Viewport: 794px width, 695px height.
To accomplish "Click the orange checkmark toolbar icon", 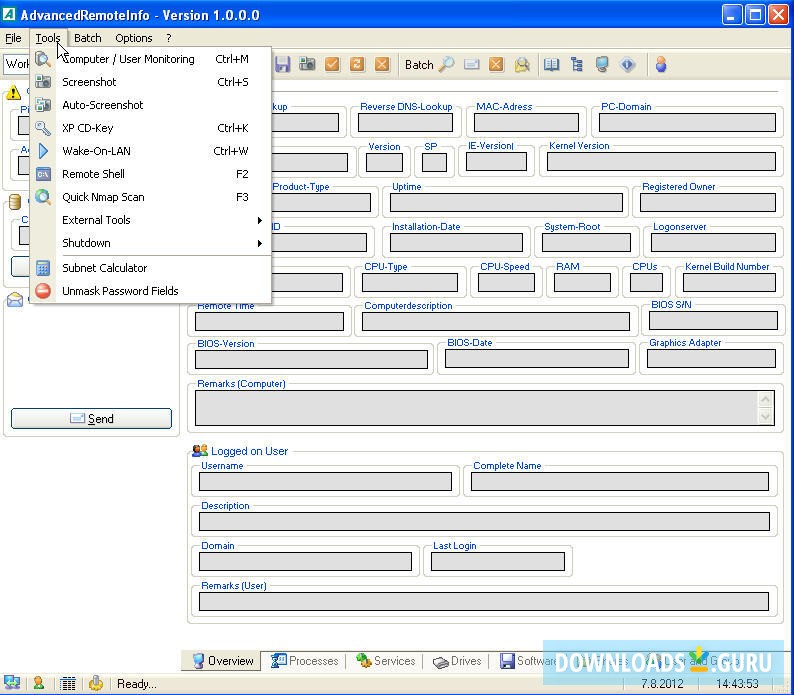I will pyautogui.click(x=332, y=64).
